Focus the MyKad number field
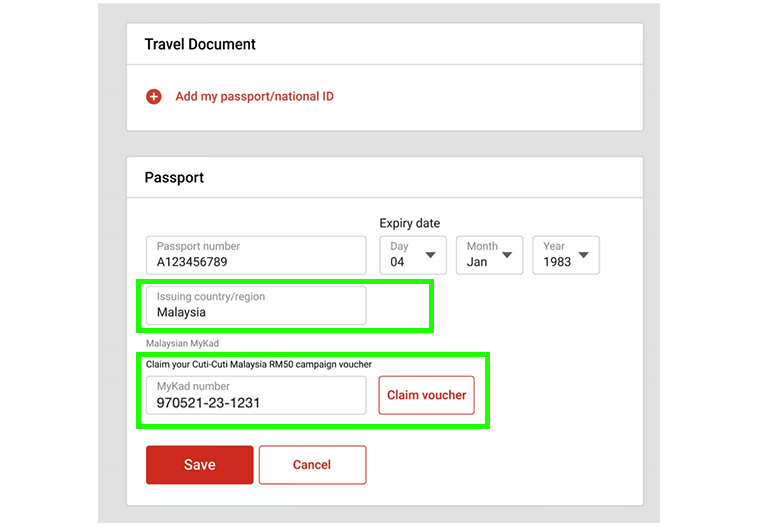This screenshot has height=529, width=769. click(256, 395)
